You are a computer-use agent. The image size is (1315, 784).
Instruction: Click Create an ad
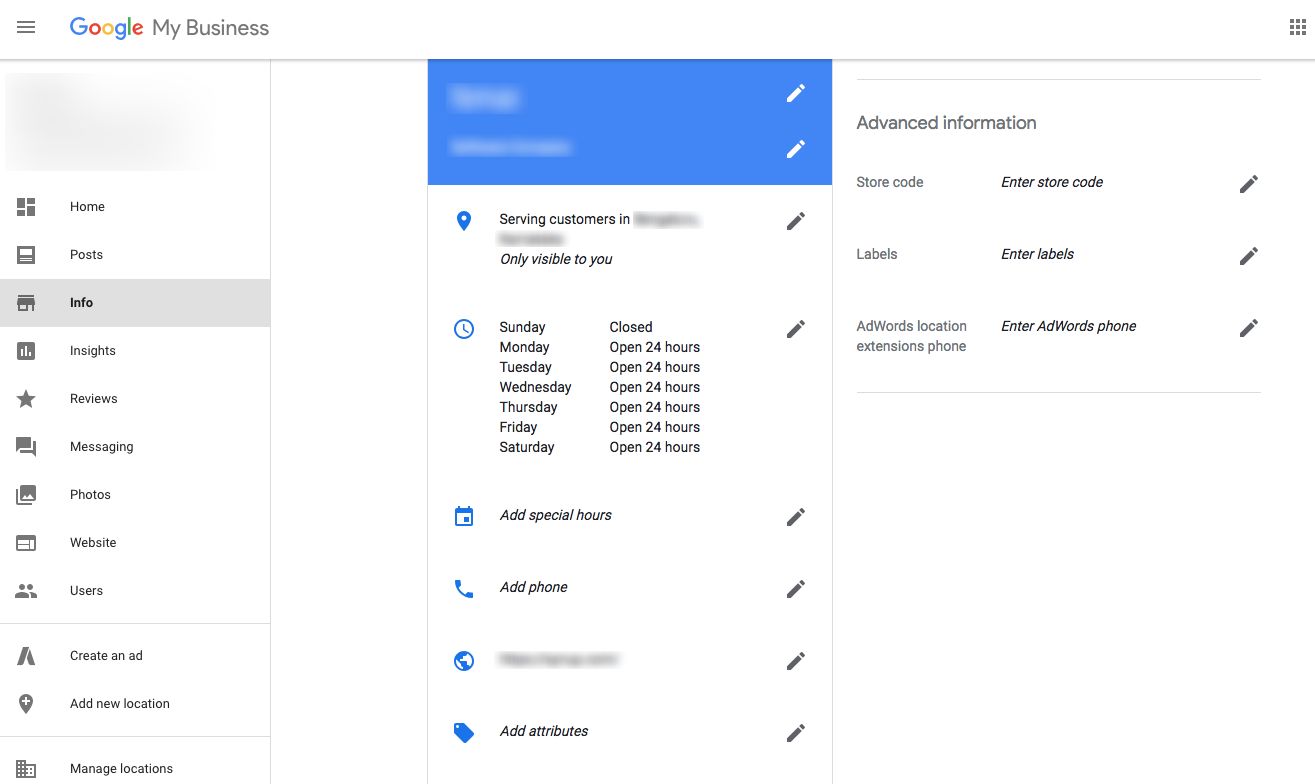(106, 655)
